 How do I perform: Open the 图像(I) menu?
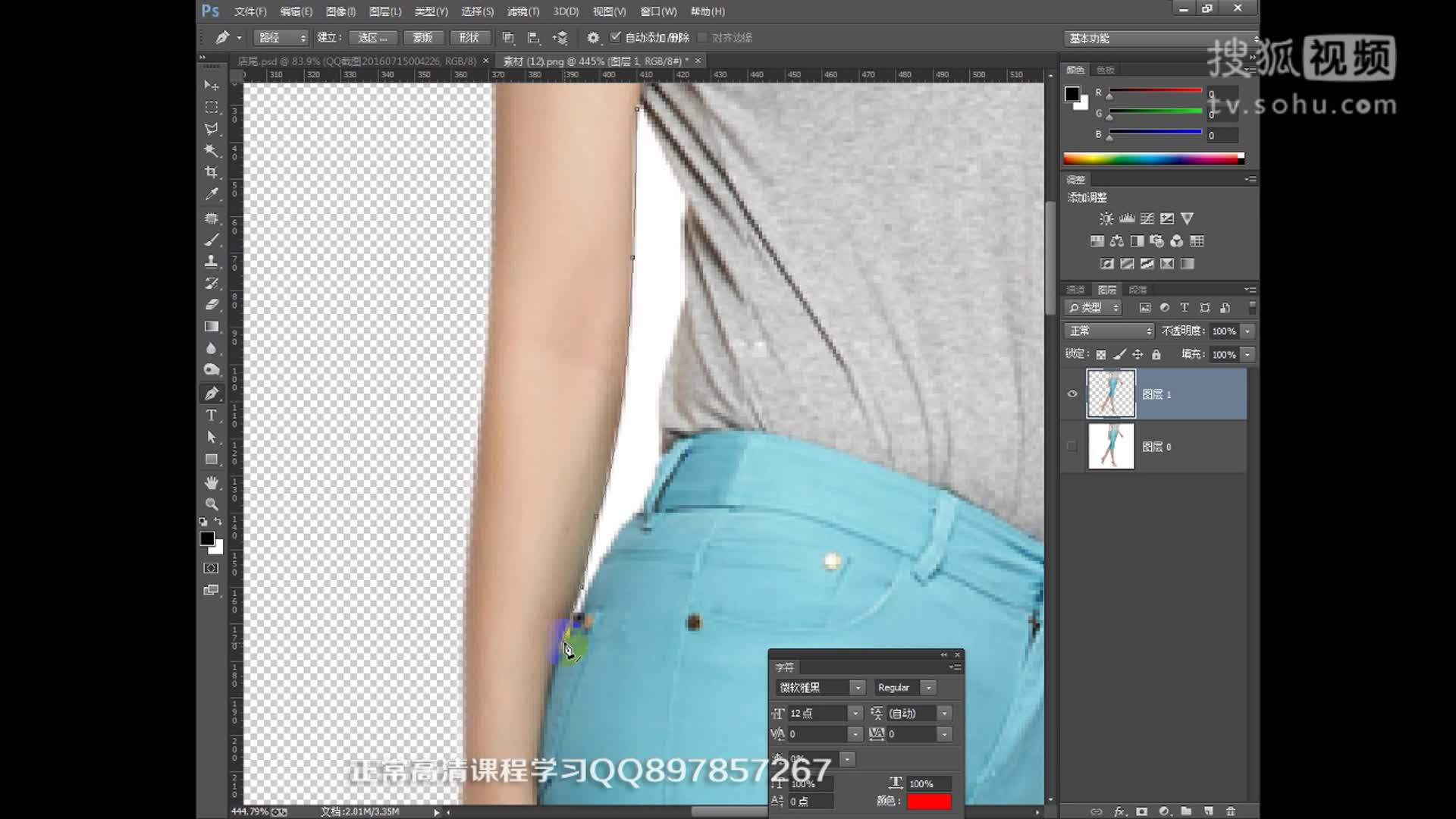point(340,11)
